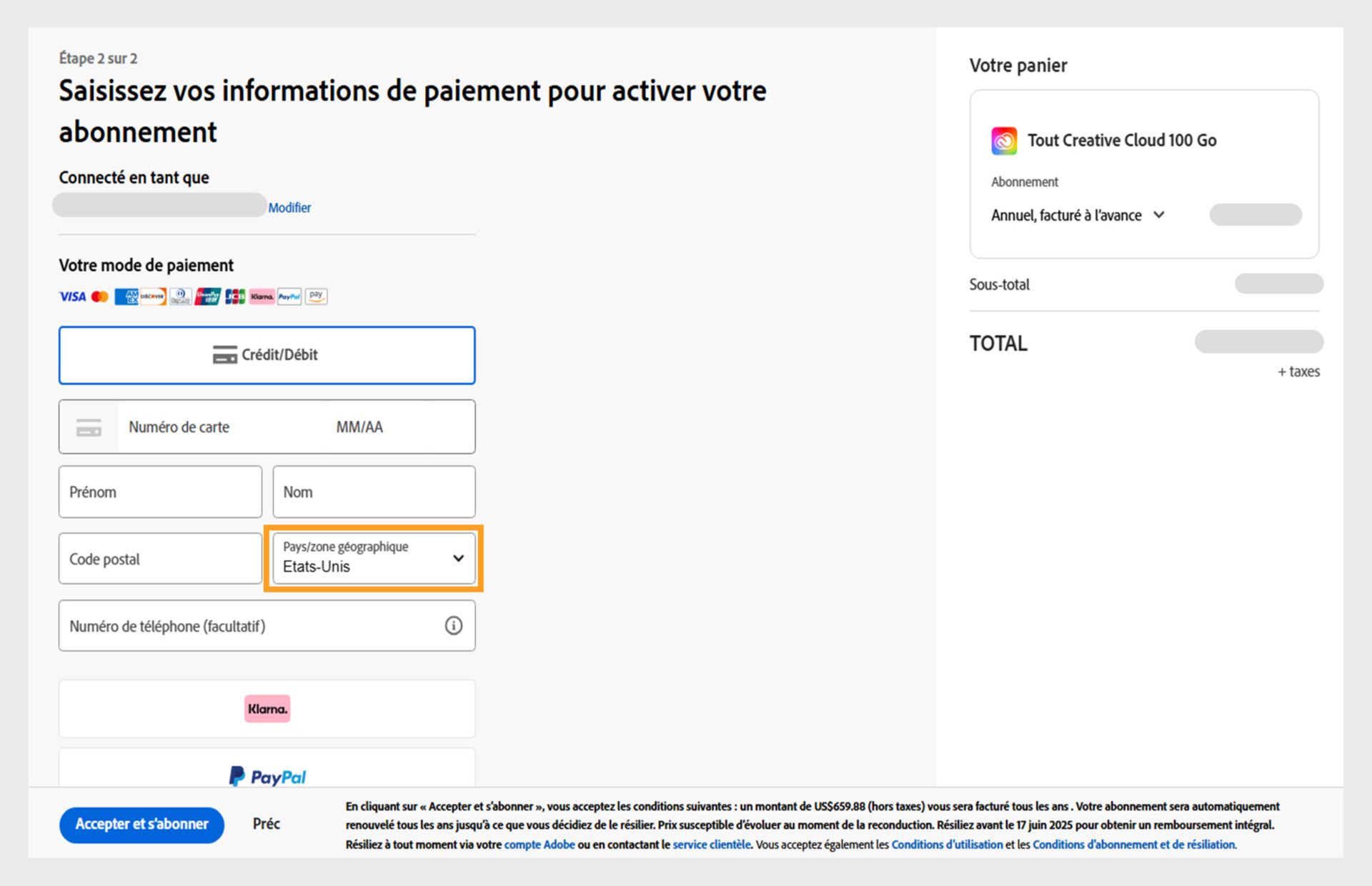Click the Préc button
The width and height of the screenshot is (1372, 886).
(x=267, y=824)
